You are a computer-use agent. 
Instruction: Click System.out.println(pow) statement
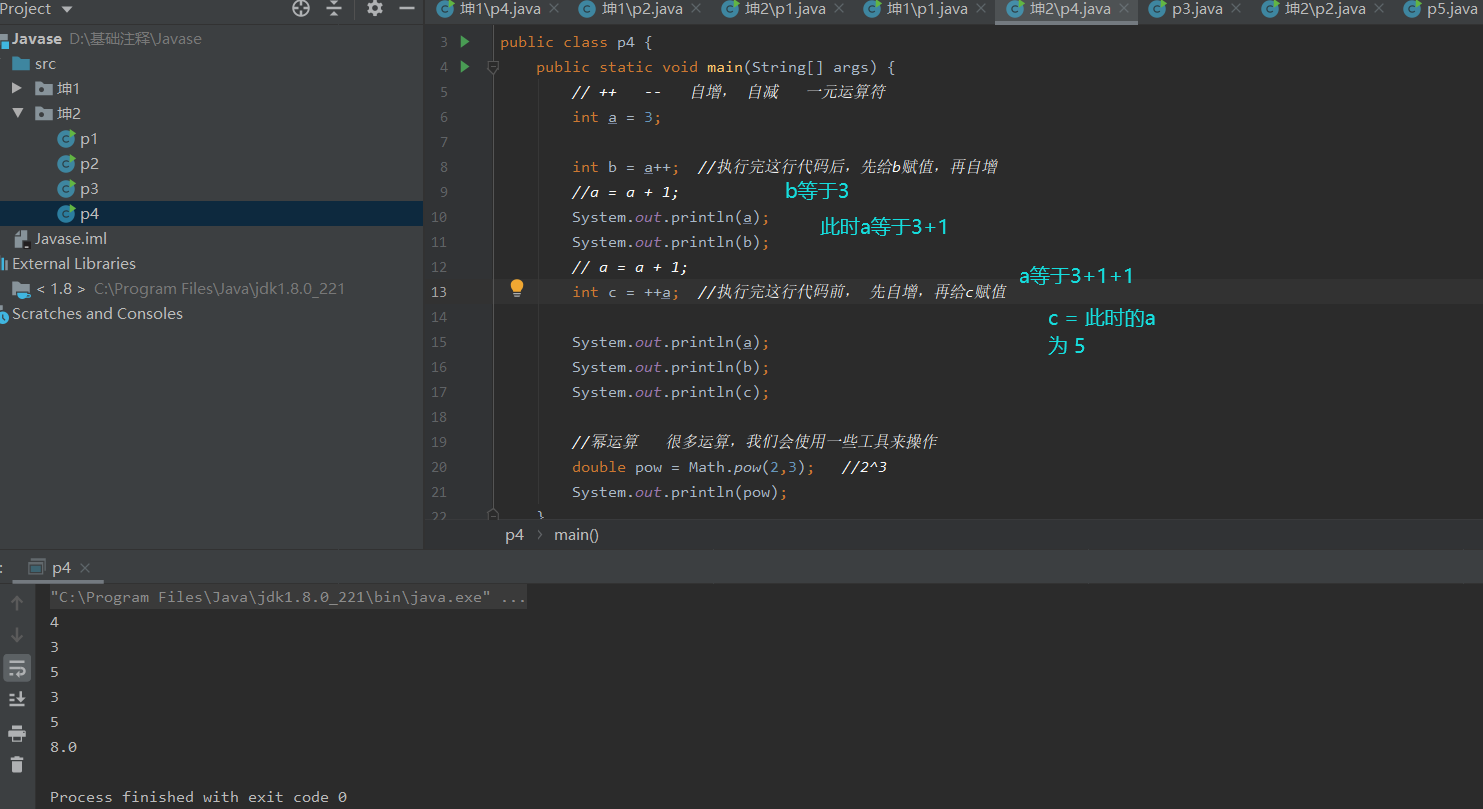click(x=680, y=492)
